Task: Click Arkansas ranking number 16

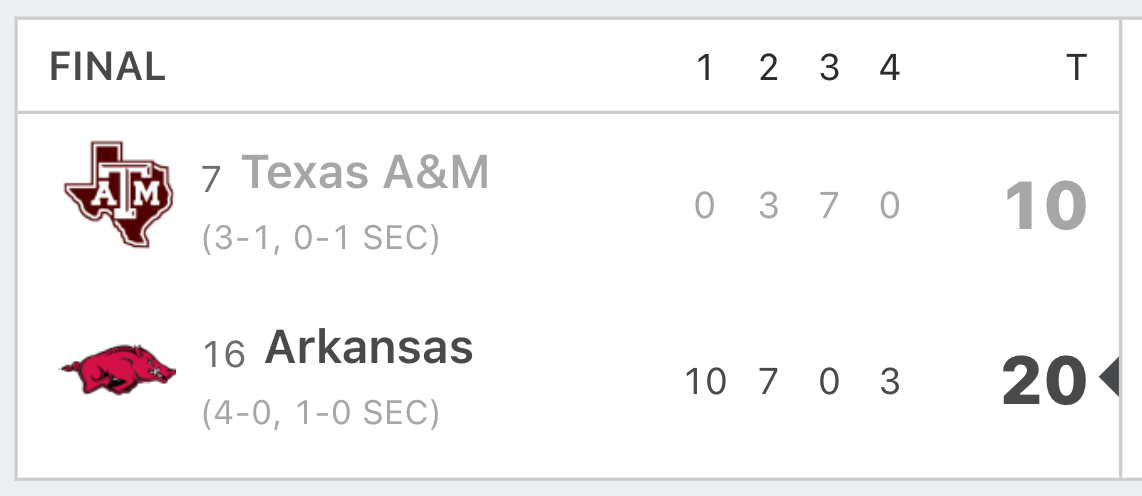Action: point(224,355)
